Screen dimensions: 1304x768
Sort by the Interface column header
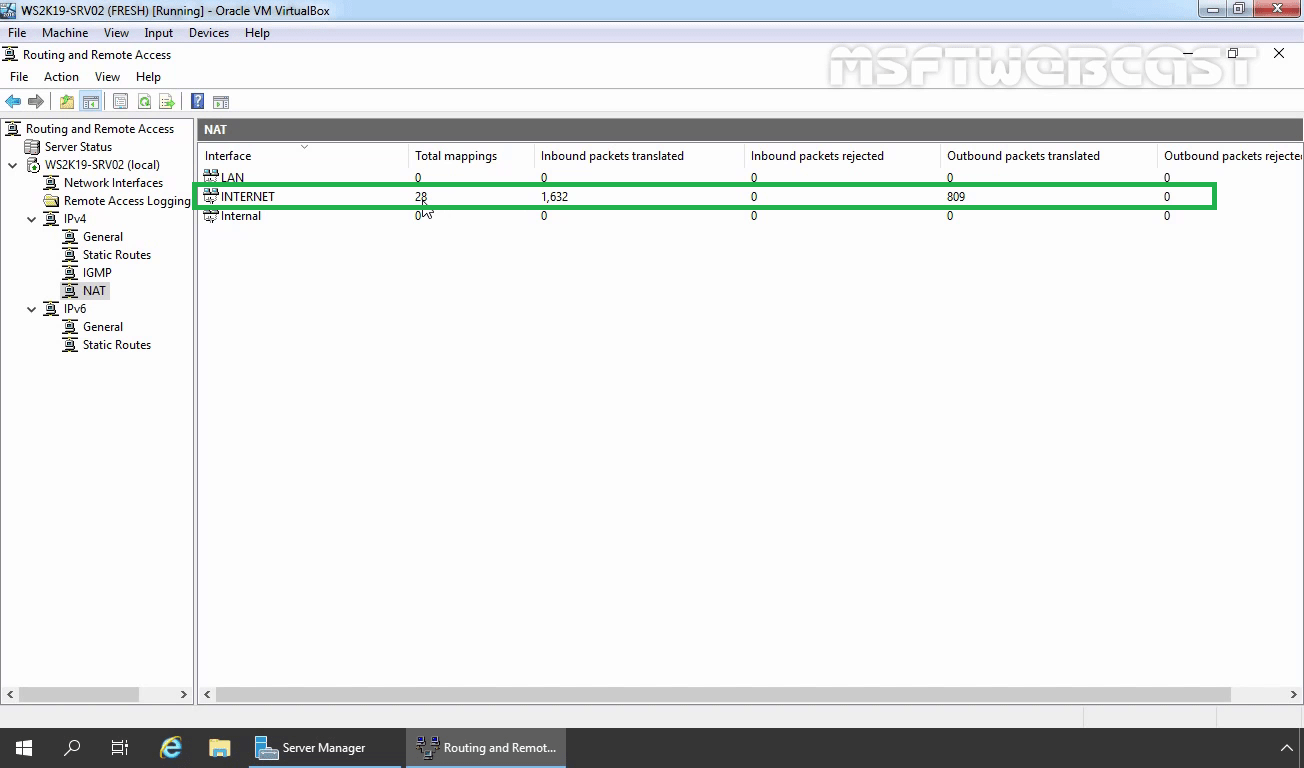(227, 156)
